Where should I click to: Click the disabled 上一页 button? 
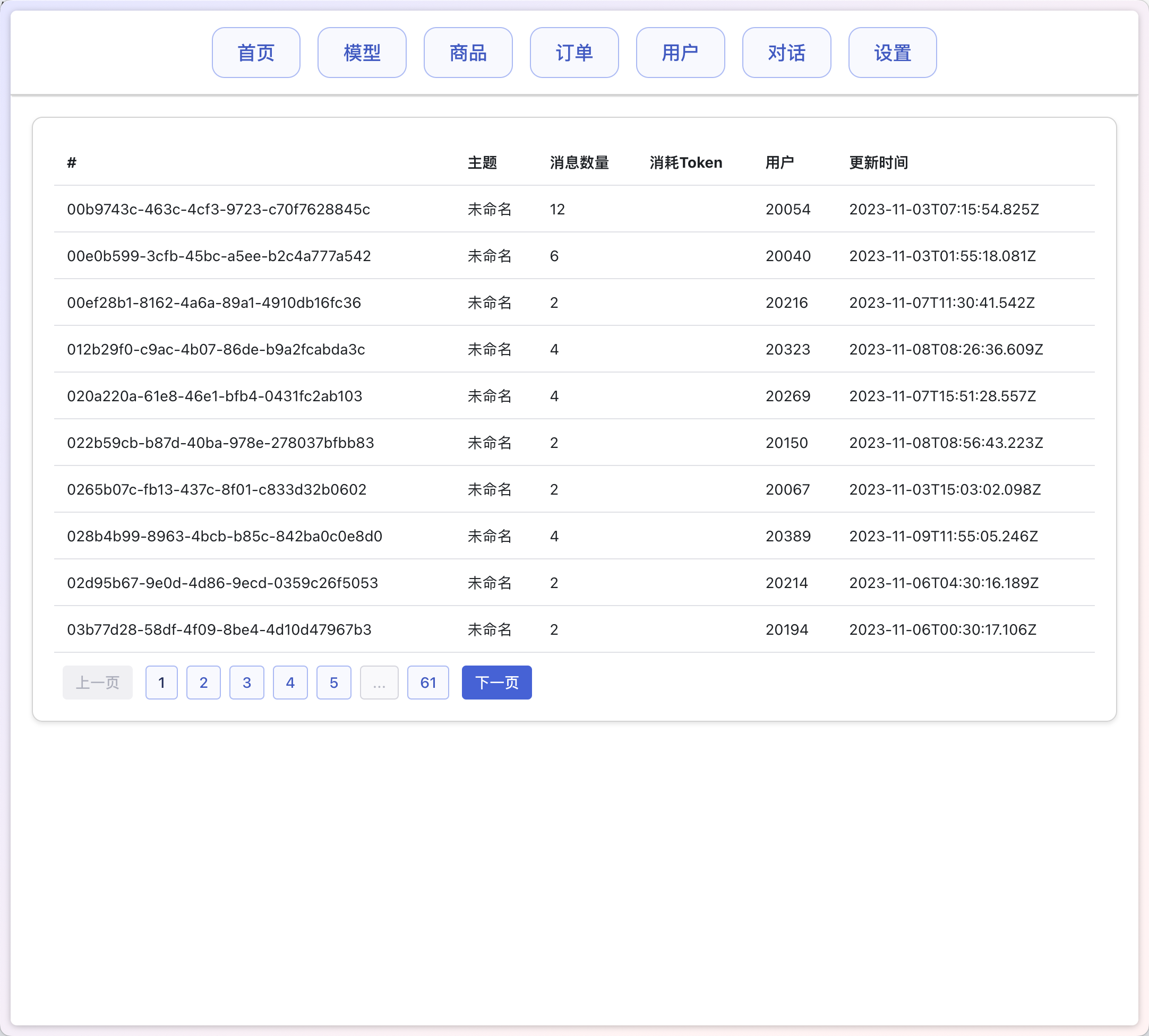click(97, 682)
